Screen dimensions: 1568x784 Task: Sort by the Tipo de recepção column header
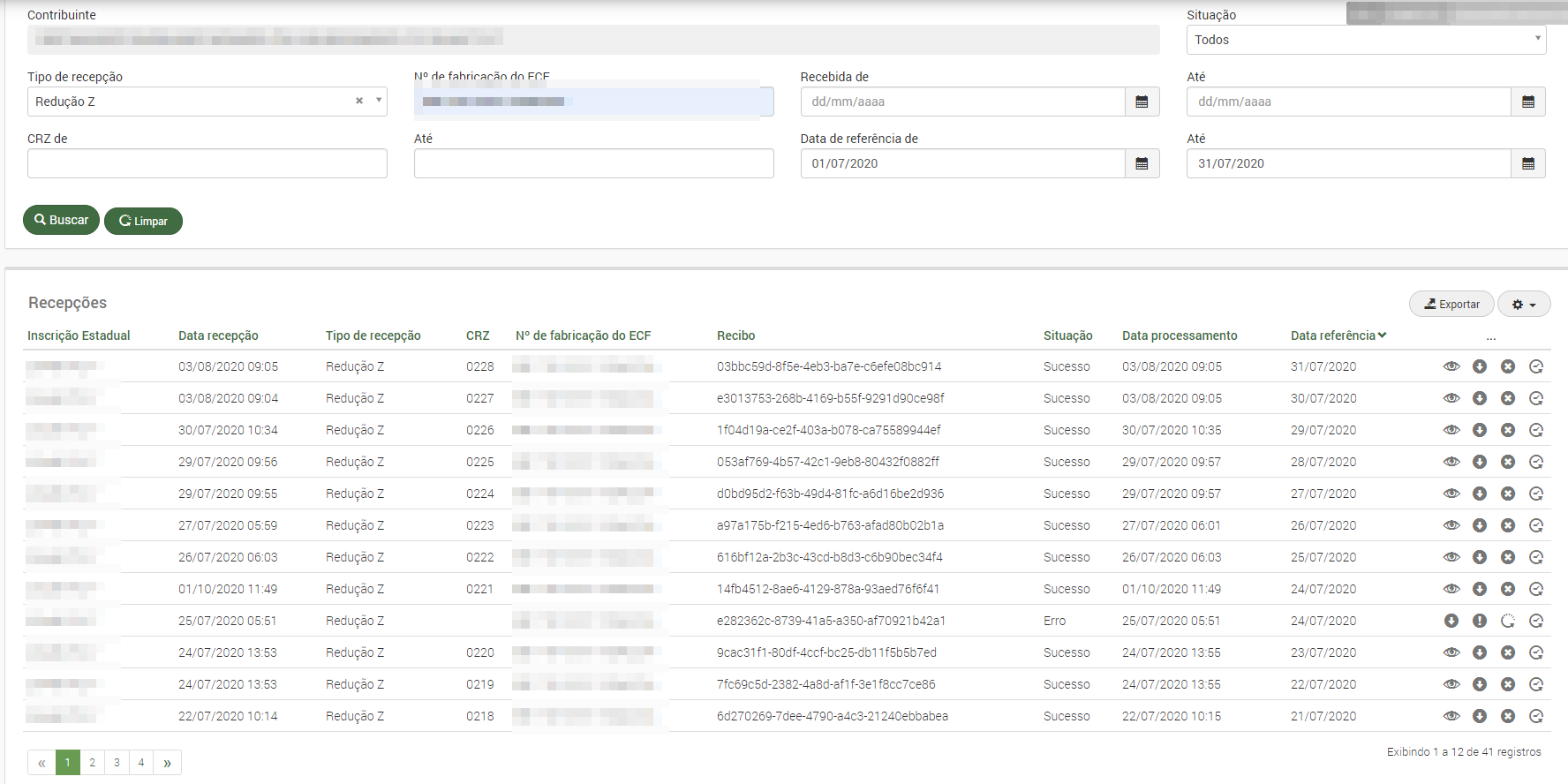pos(373,335)
